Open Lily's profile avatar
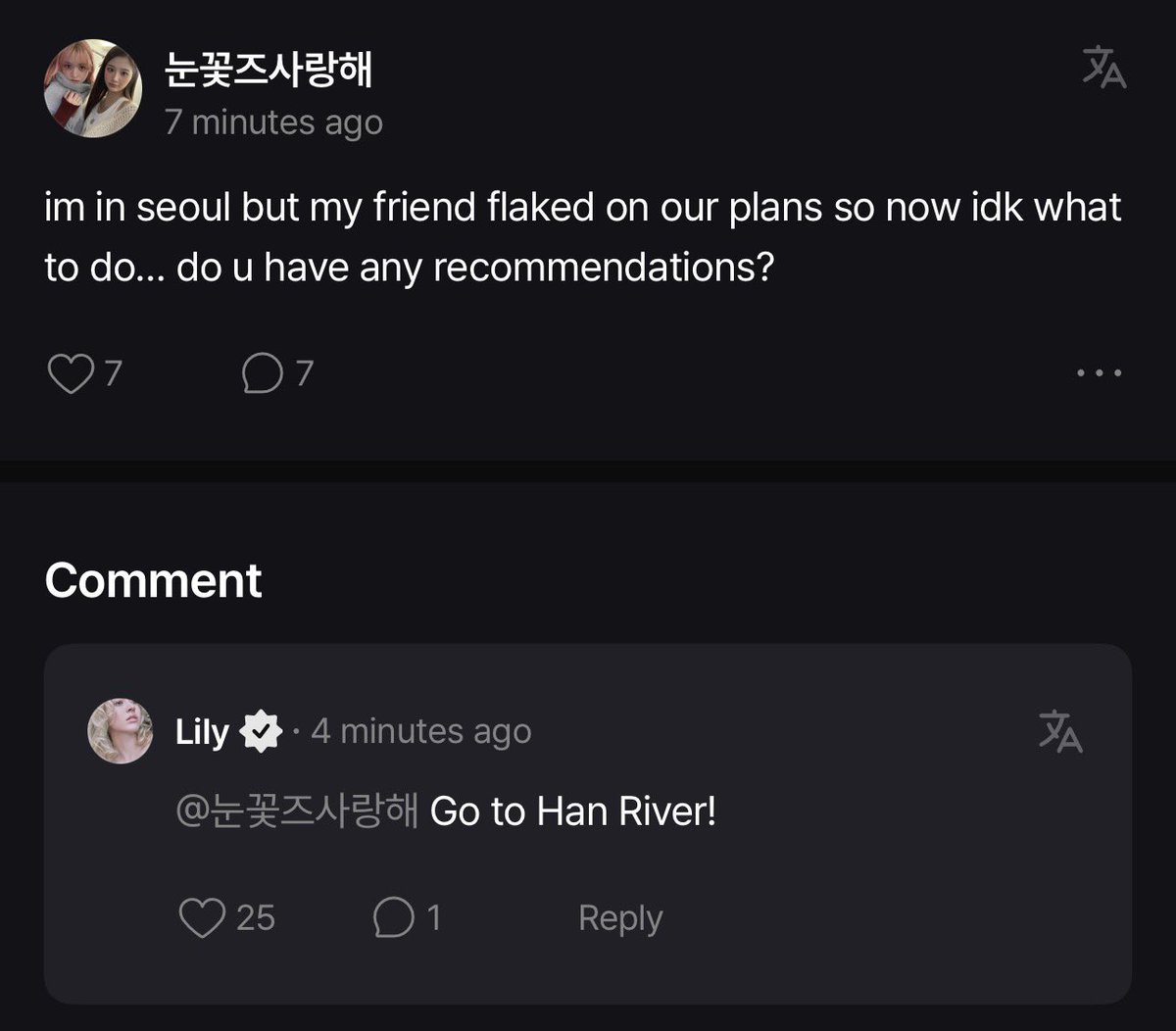The height and width of the screenshot is (1031, 1176). tap(121, 731)
